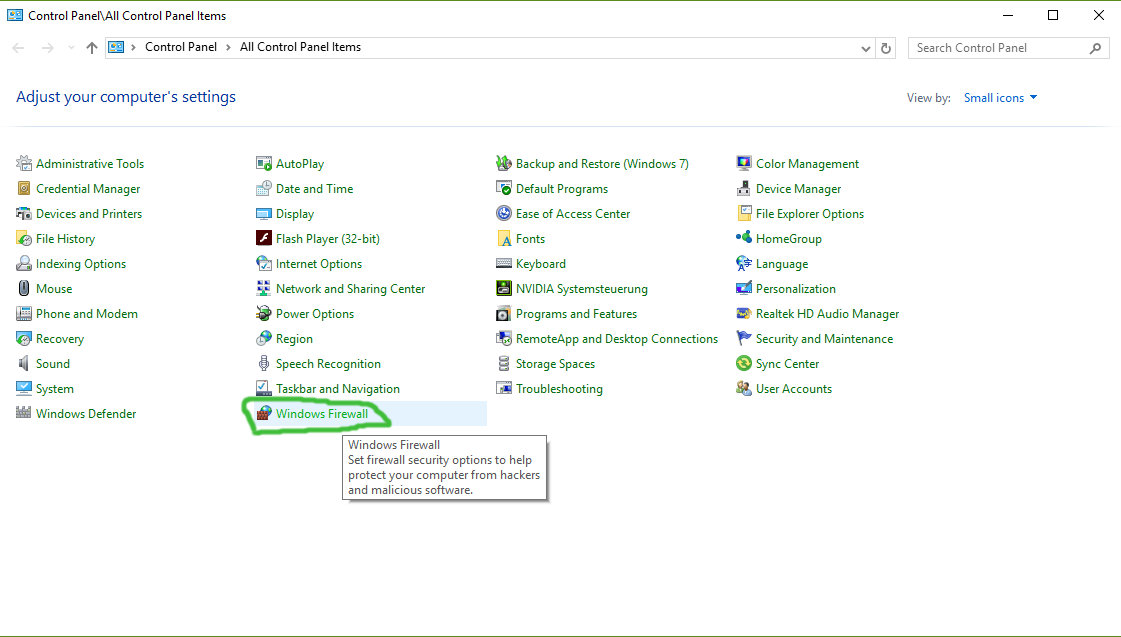Image resolution: width=1121 pixels, height=637 pixels.
Task: Expand the address bar history dropdown
Action: pos(866,48)
